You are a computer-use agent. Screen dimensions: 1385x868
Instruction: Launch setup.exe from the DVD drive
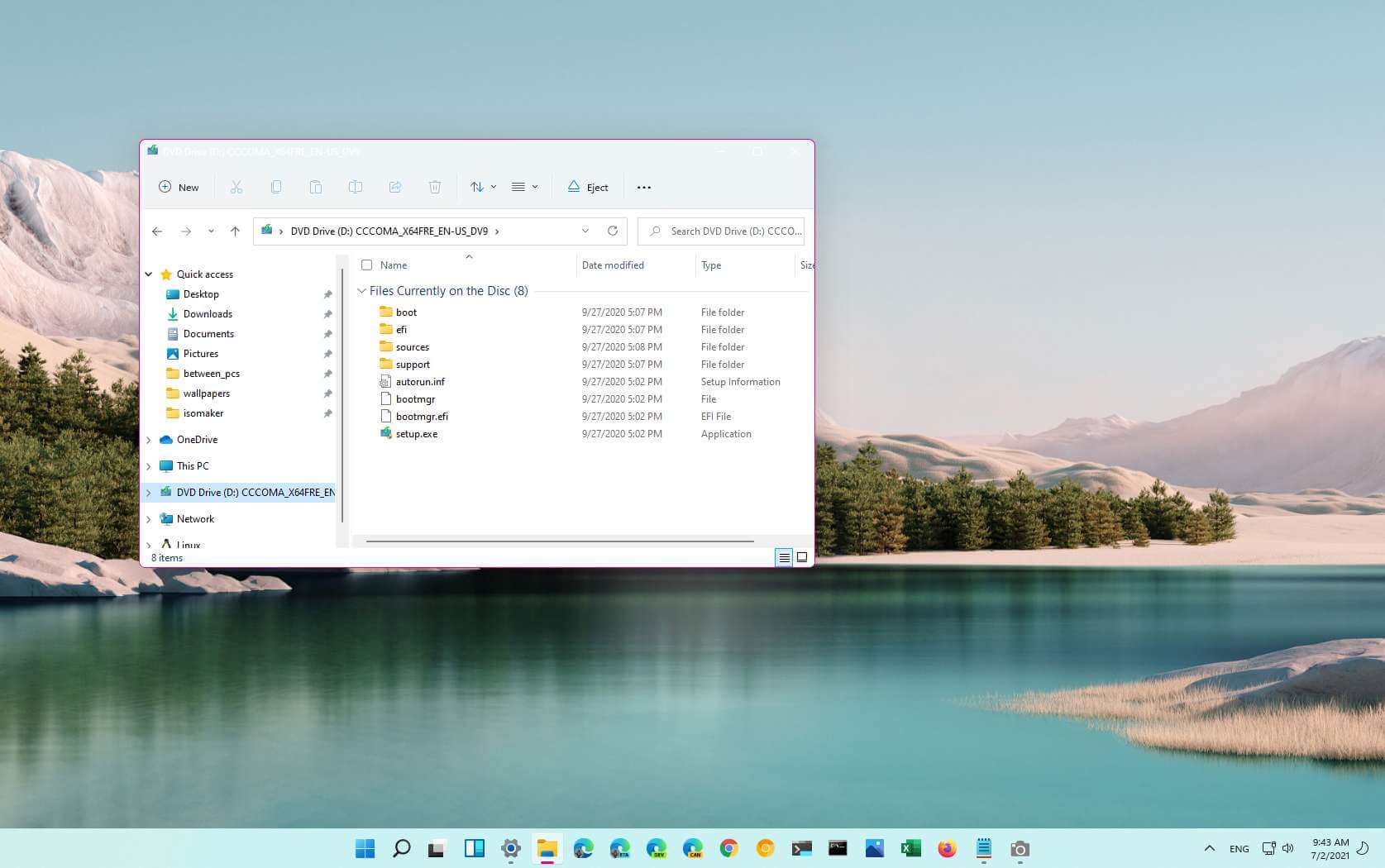pyautogui.click(x=417, y=433)
